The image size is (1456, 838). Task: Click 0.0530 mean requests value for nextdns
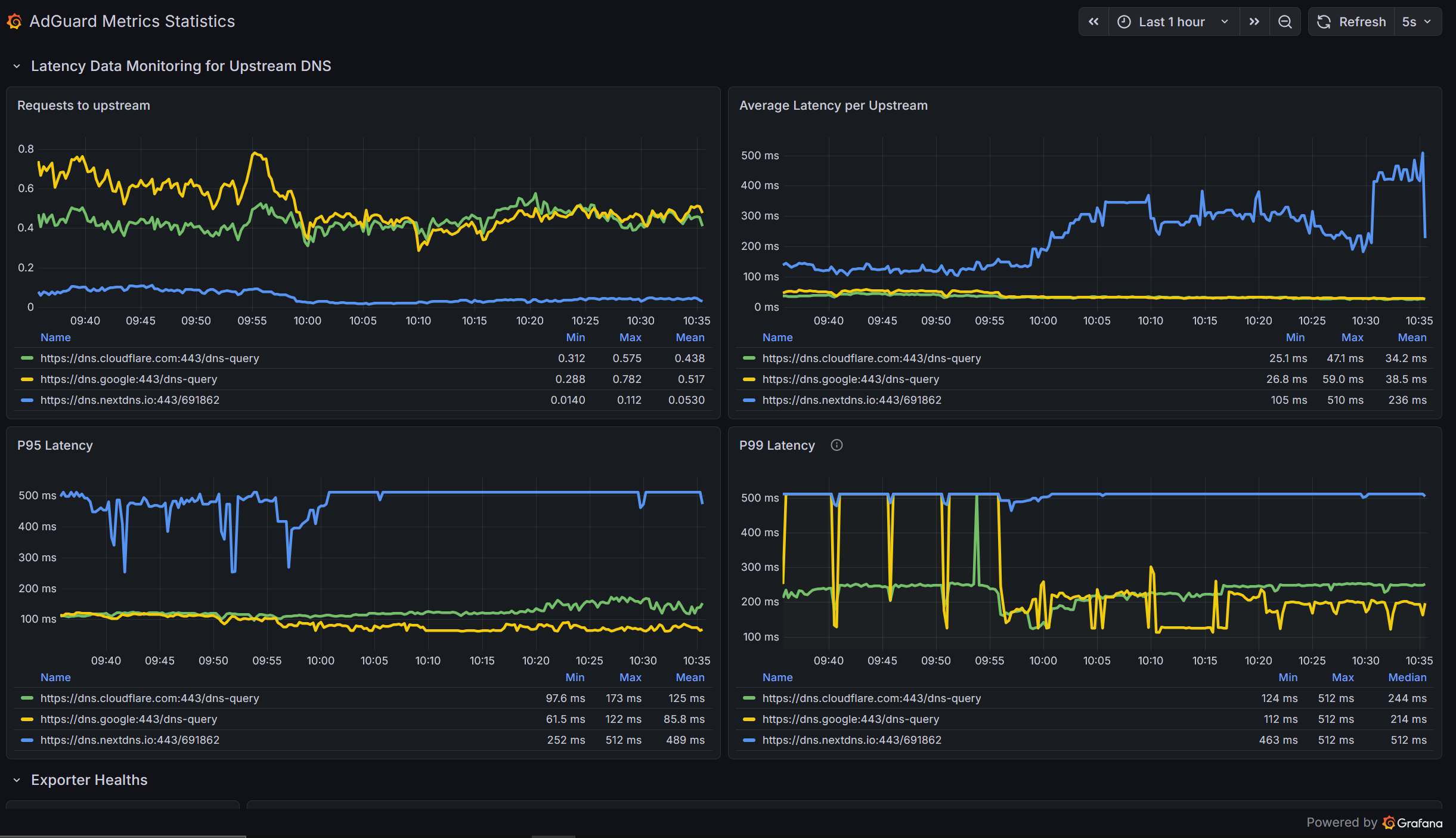coord(686,400)
